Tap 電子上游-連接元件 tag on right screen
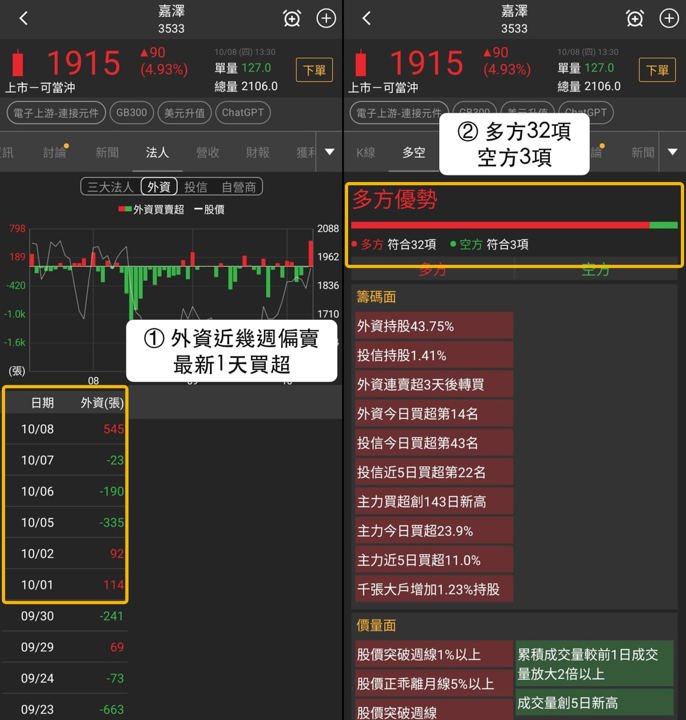This screenshot has width=686, height=720. click(398, 113)
